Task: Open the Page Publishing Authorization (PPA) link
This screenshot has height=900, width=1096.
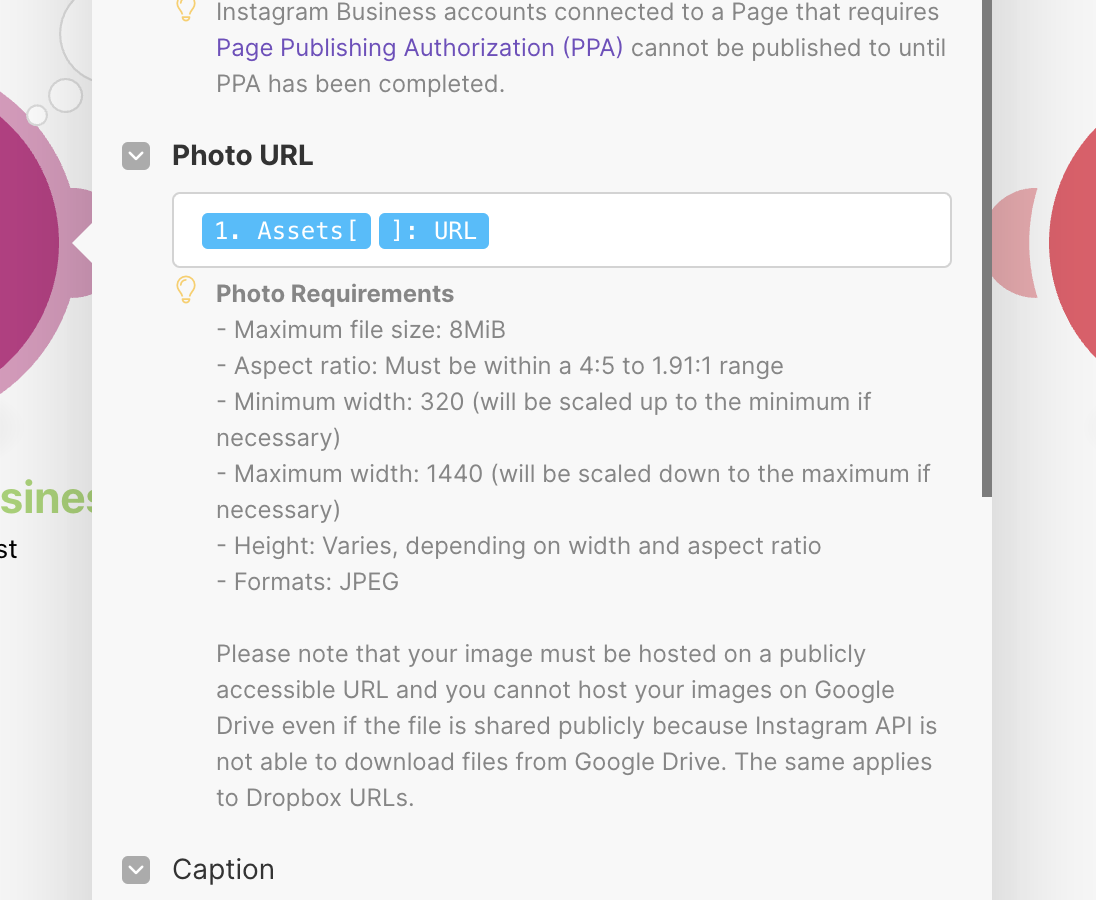Action: tap(420, 48)
